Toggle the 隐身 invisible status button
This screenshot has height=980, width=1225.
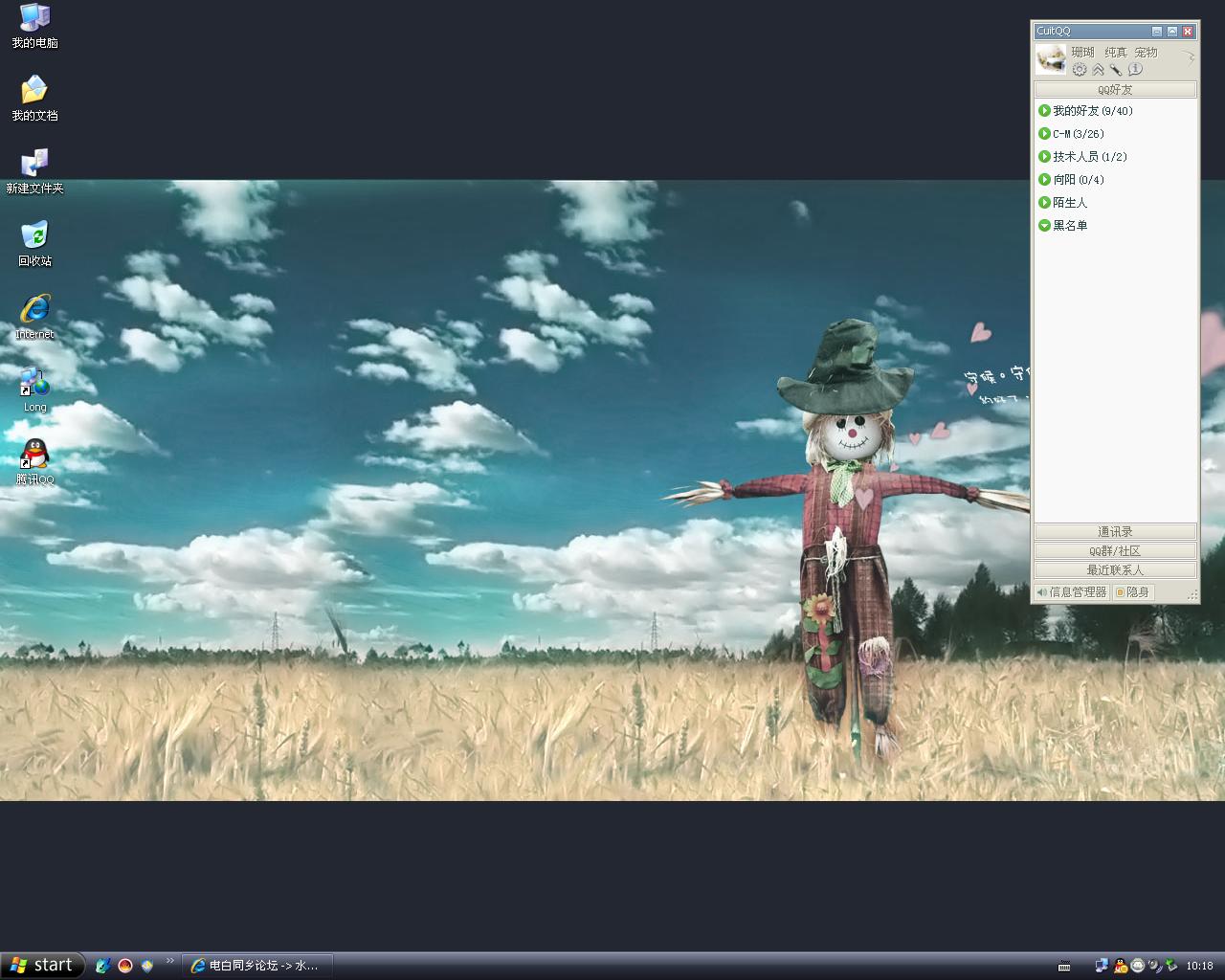[1132, 592]
